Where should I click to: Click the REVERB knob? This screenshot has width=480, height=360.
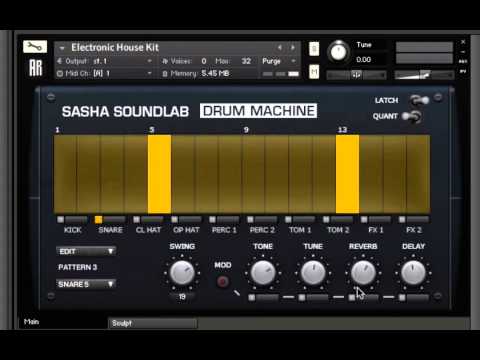pos(363,273)
